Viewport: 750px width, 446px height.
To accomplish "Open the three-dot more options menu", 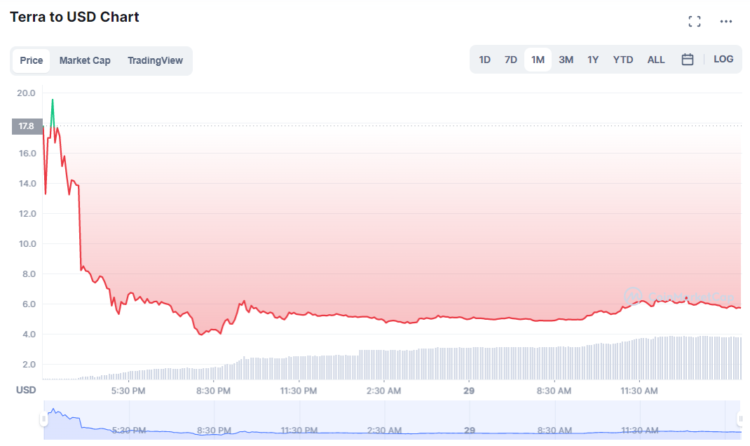I will coord(726,21).
